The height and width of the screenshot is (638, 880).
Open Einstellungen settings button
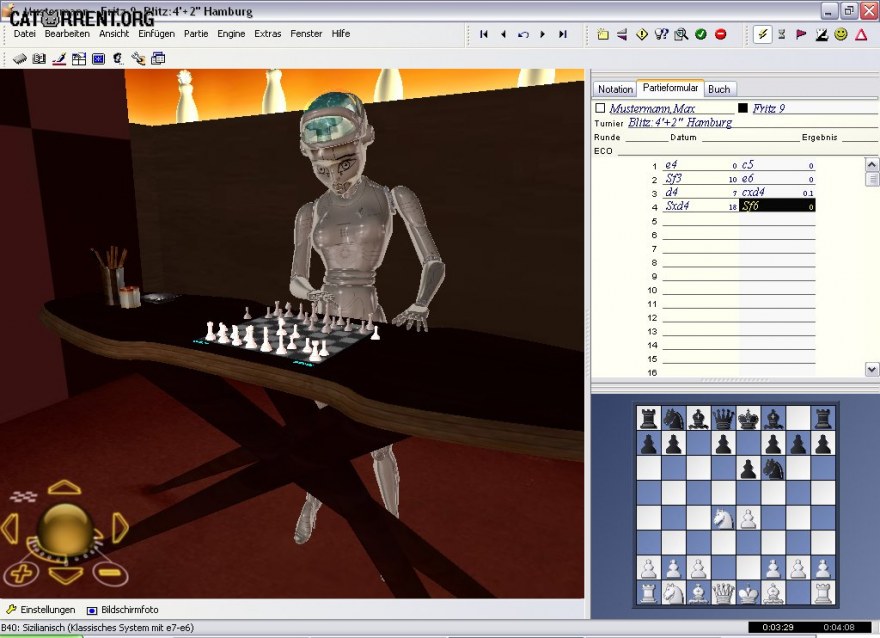40,610
